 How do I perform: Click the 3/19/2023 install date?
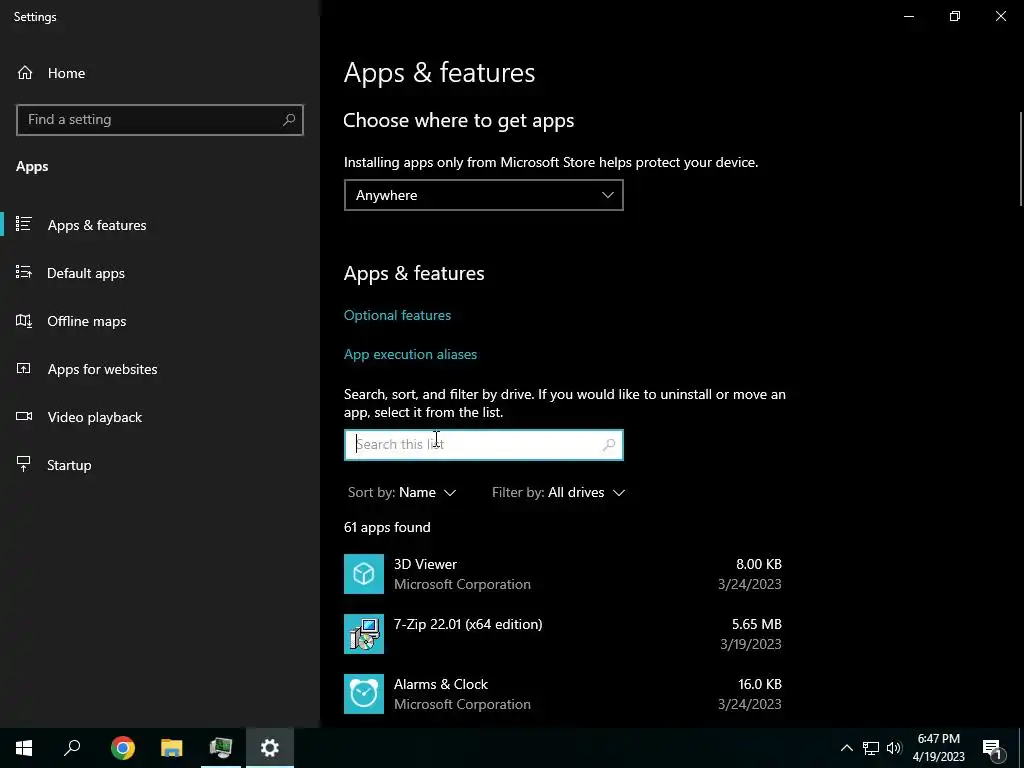click(750, 644)
